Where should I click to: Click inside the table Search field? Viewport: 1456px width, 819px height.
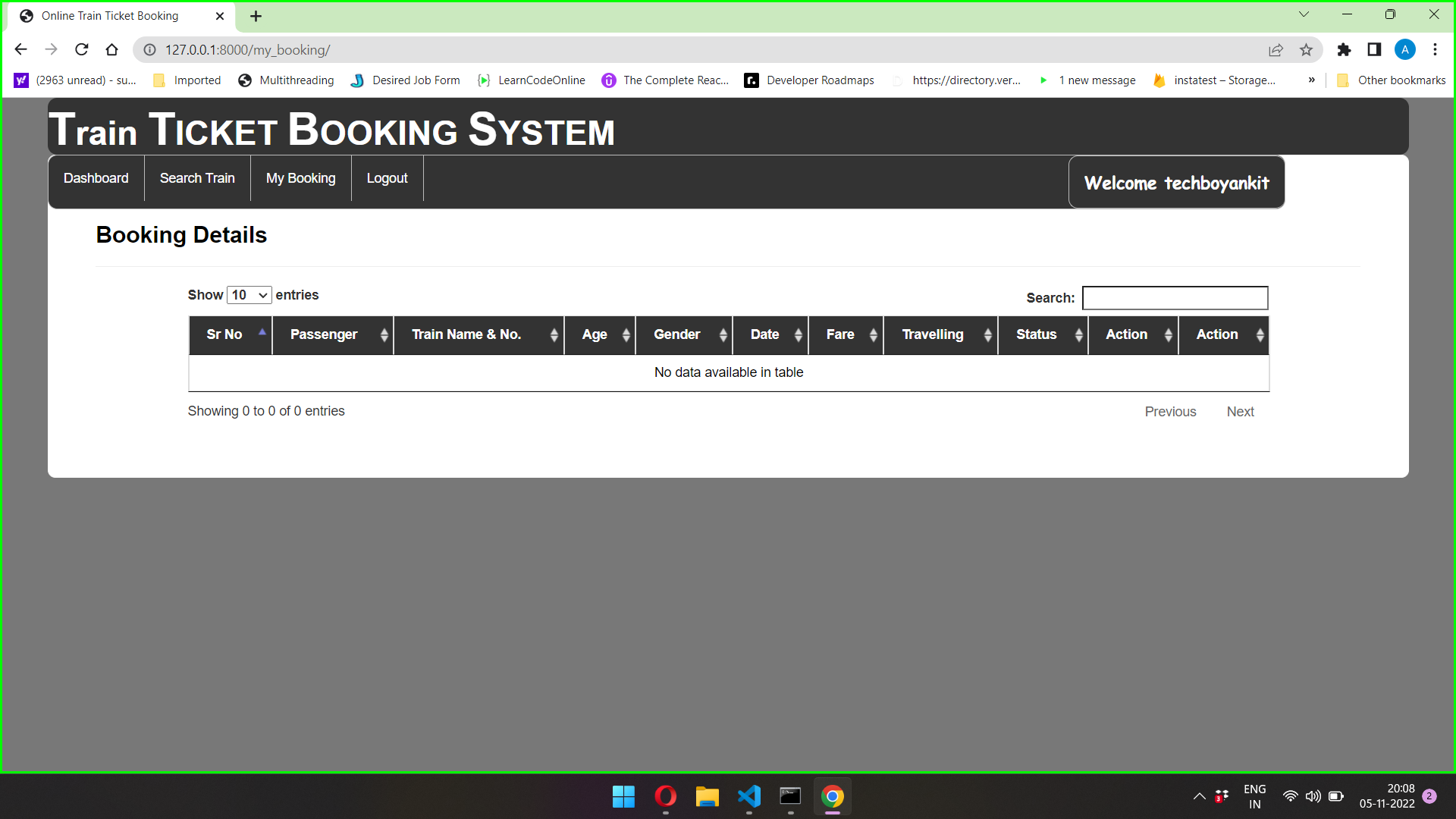click(1175, 298)
